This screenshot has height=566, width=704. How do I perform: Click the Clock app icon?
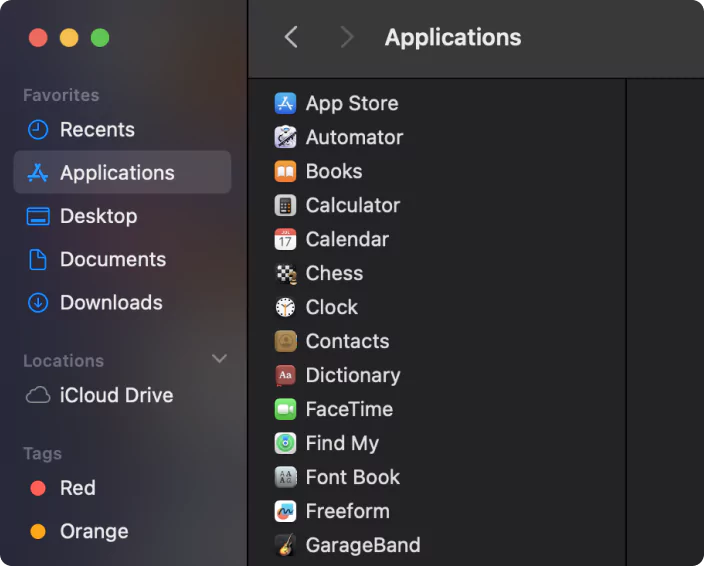click(x=285, y=307)
